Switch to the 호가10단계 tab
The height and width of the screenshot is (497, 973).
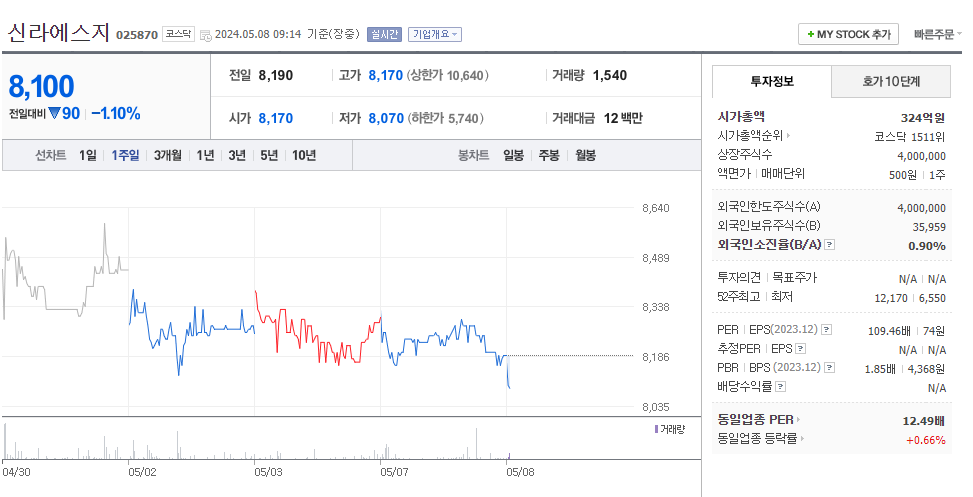pyautogui.click(x=891, y=81)
